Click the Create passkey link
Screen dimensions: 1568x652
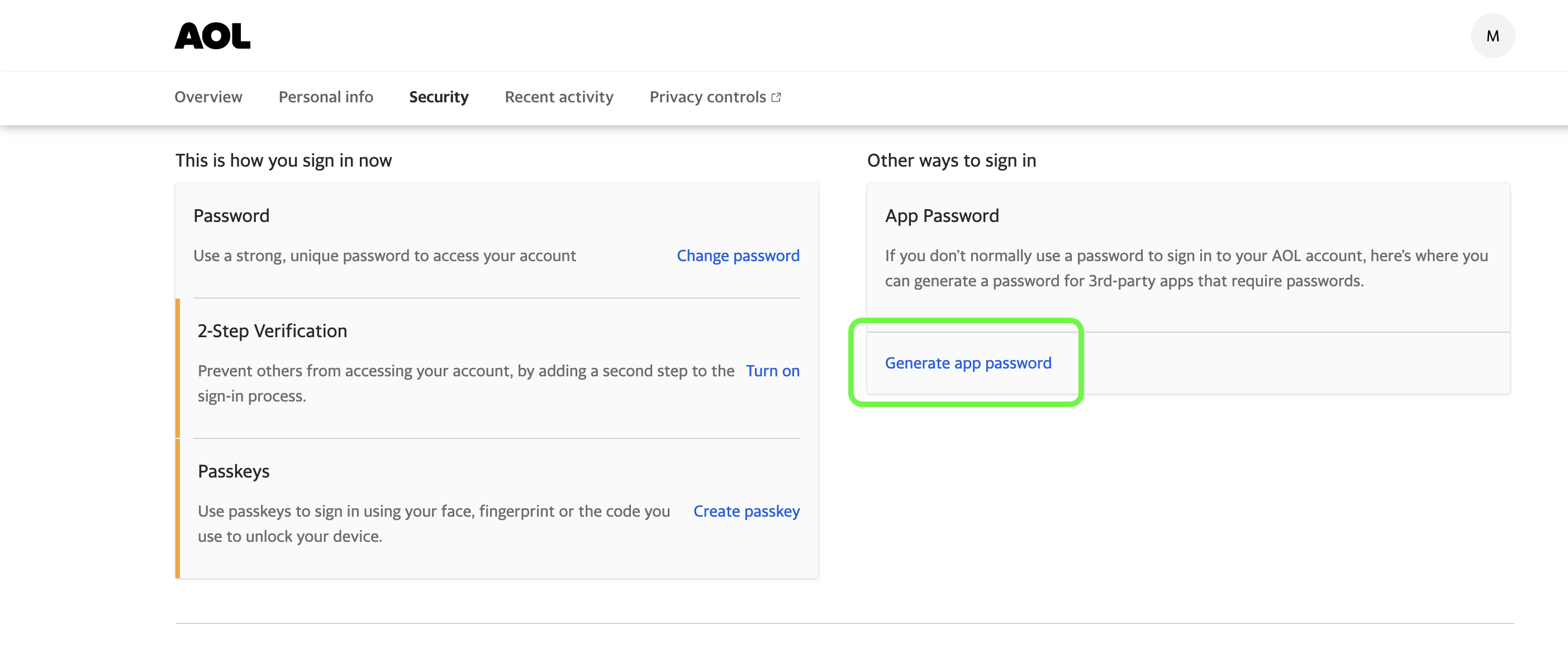[746, 511]
